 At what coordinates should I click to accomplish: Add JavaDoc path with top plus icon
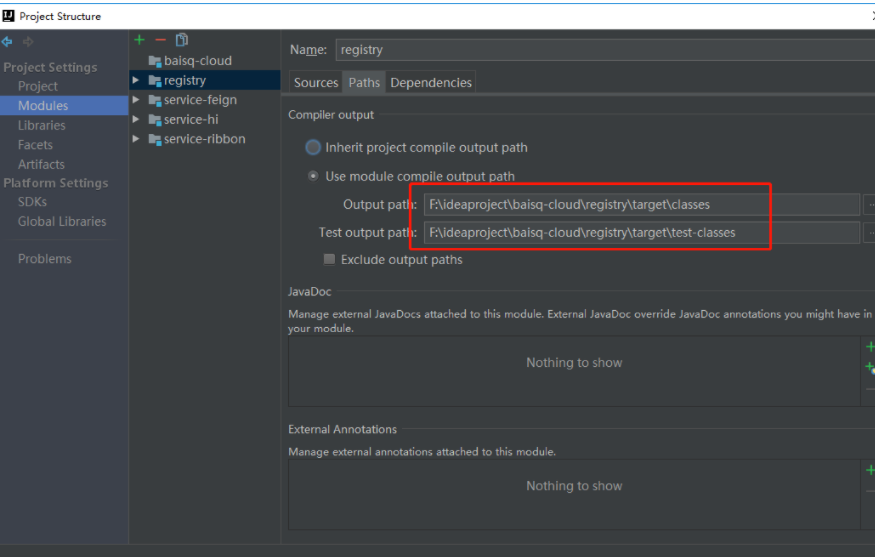click(x=870, y=347)
